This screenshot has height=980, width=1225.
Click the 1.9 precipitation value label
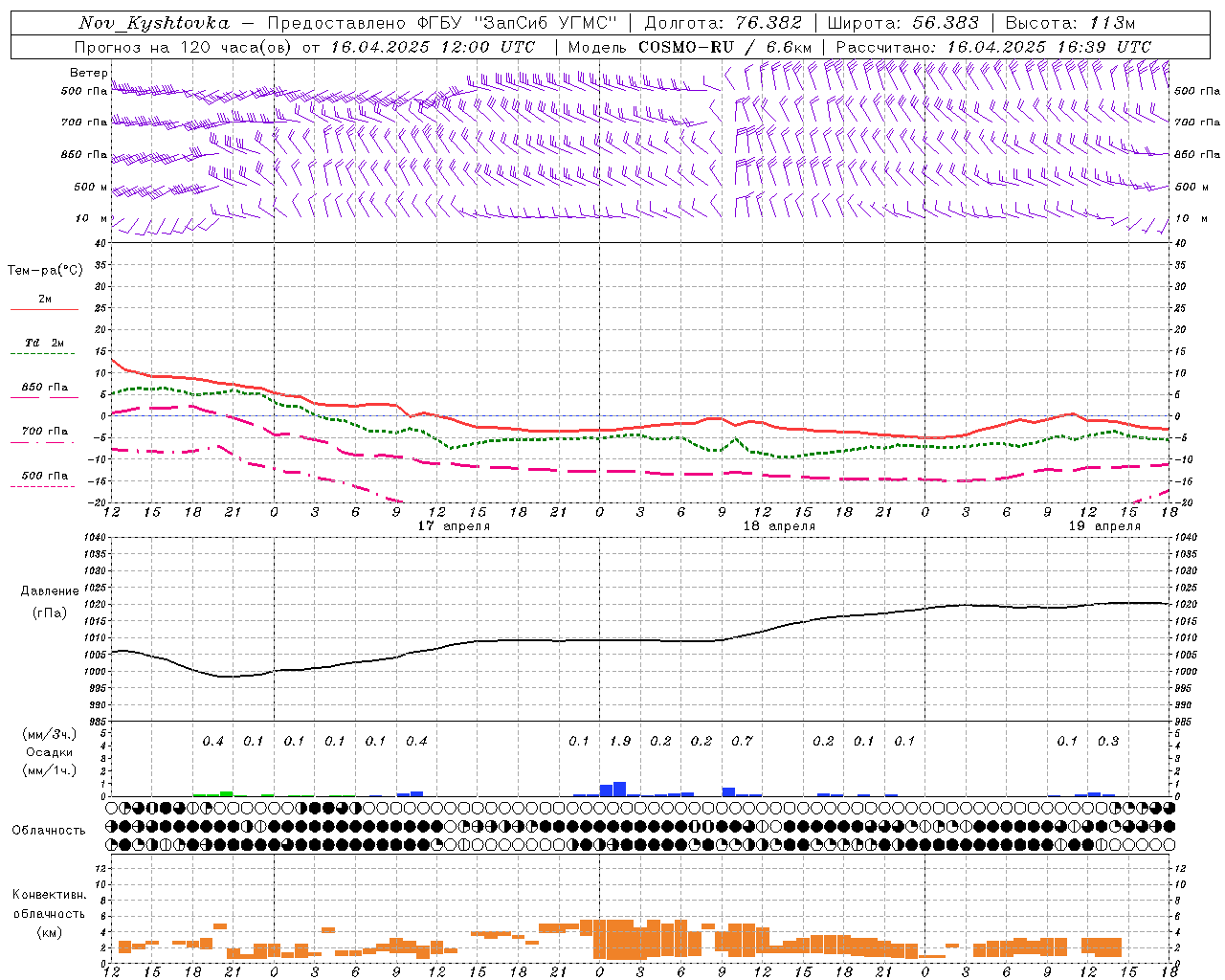tap(620, 741)
